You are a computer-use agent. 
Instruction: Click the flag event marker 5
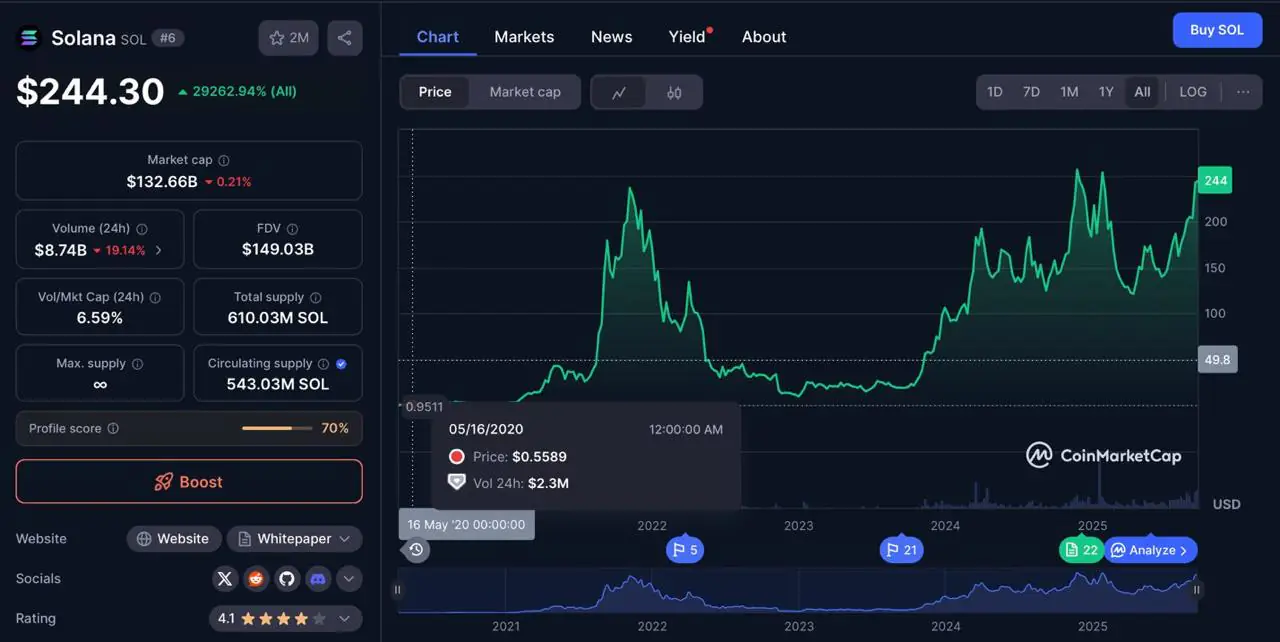pos(685,550)
